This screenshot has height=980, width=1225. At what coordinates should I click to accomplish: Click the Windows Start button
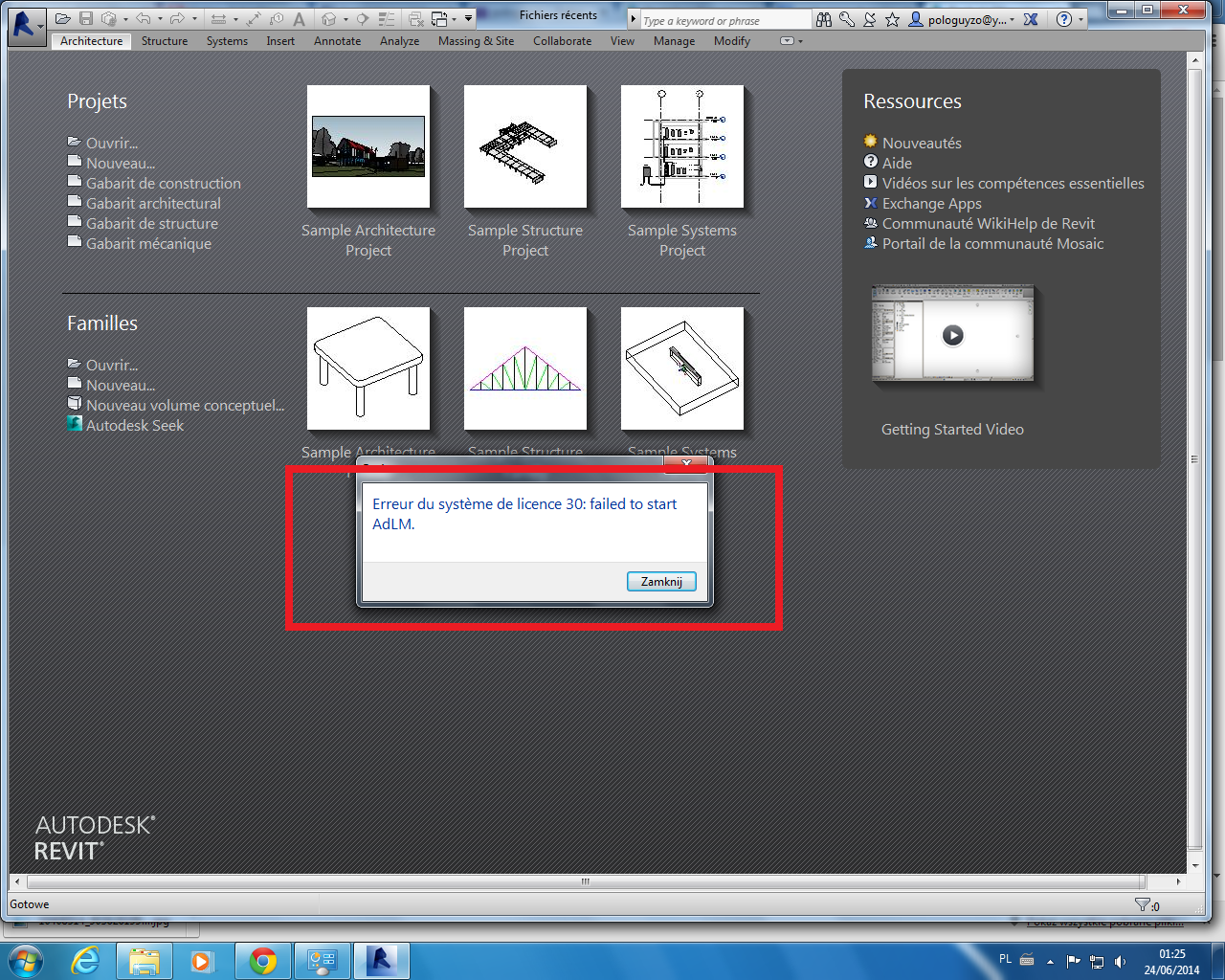[26, 961]
